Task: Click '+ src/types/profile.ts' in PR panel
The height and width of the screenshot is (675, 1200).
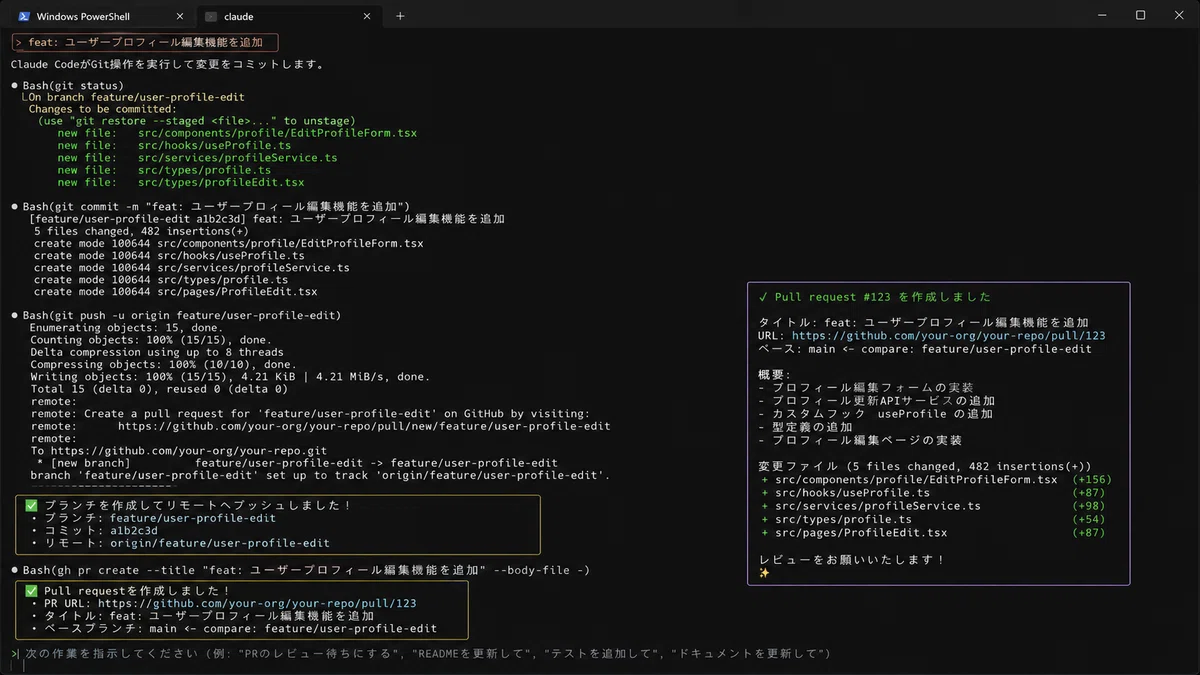Action: (x=836, y=520)
